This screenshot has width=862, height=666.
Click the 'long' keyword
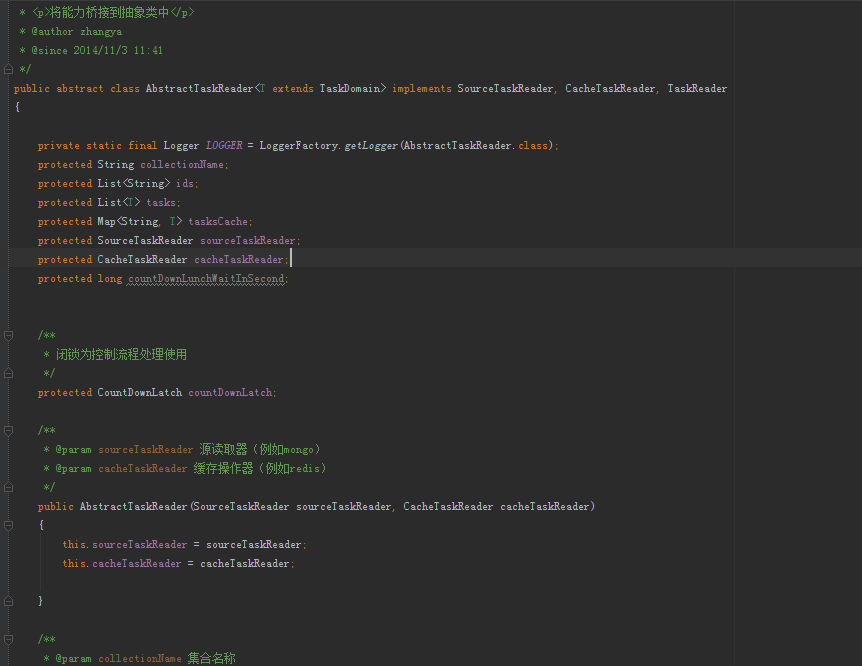(x=110, y=279)
